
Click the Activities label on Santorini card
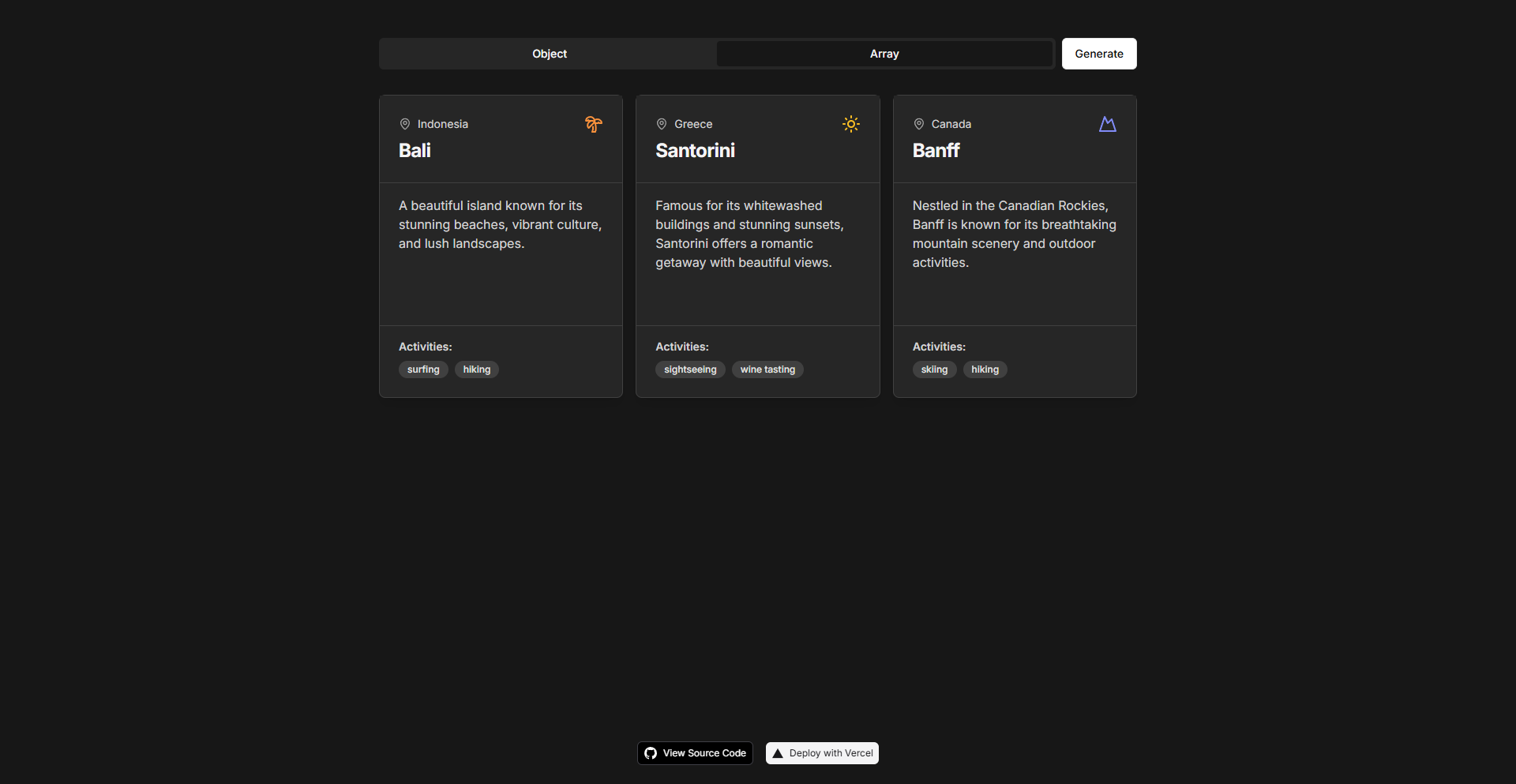682,347
